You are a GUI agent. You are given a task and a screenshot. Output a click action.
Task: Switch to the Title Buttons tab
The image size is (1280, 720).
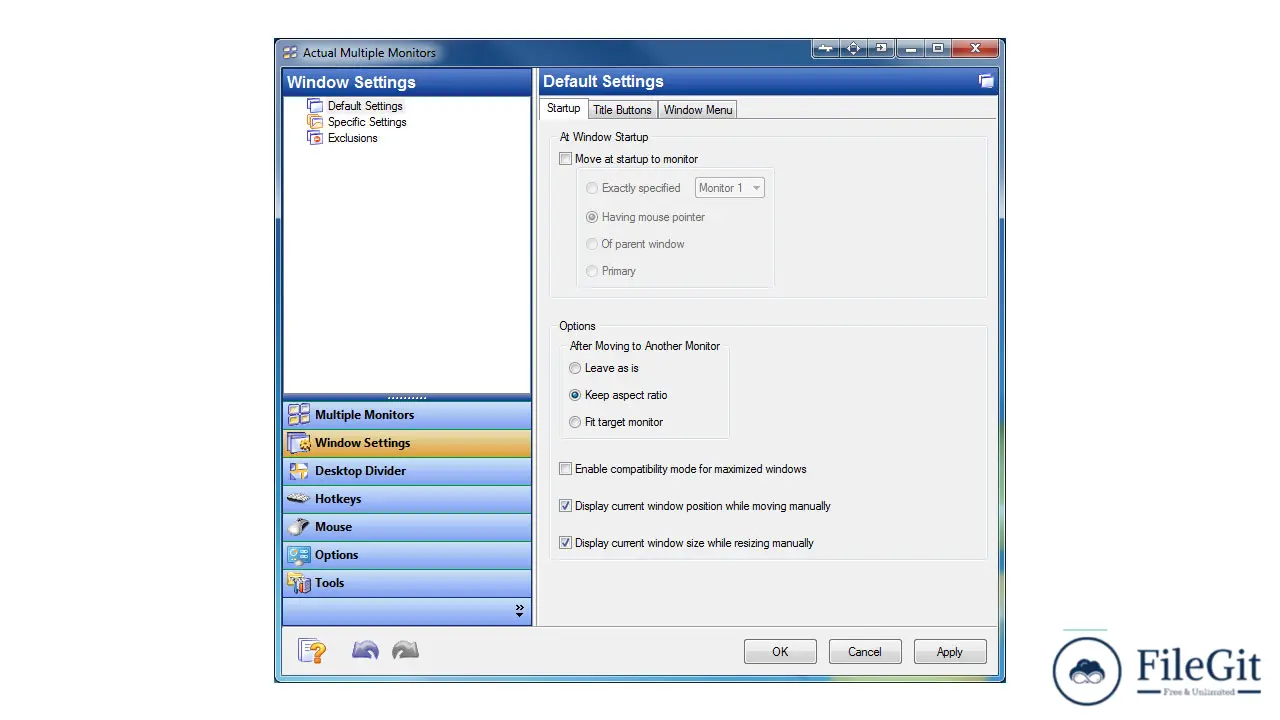622,110
